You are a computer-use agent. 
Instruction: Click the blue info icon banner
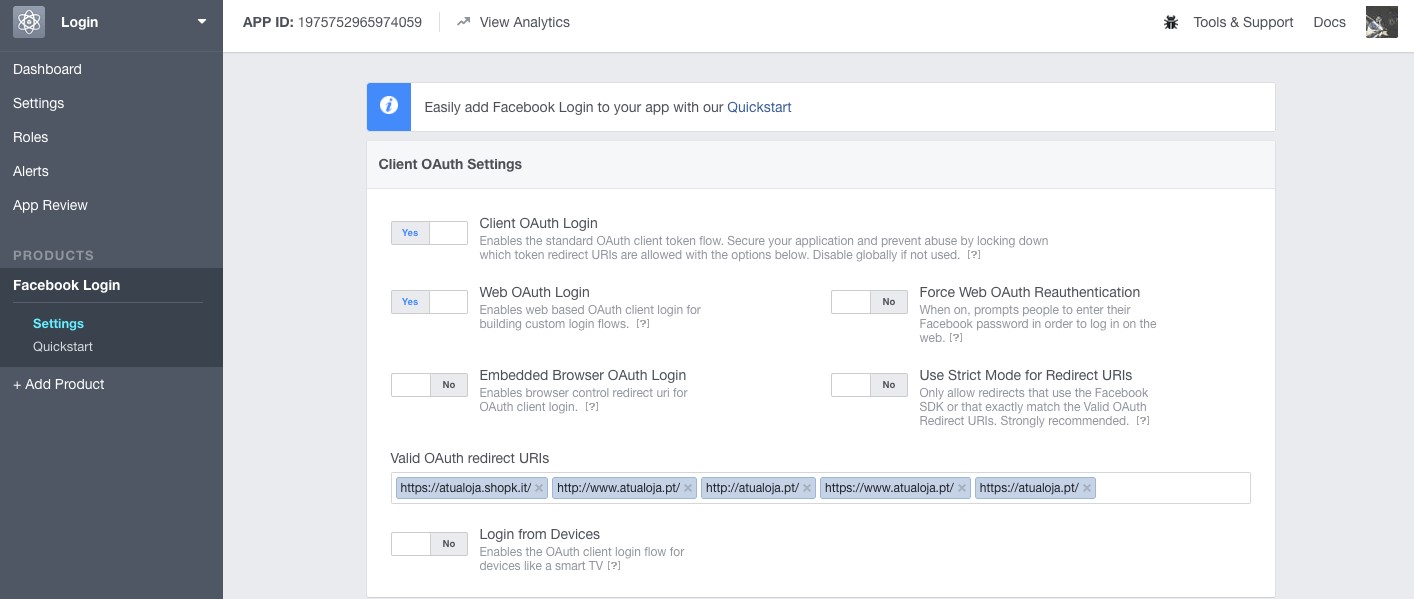click(389, 107)
